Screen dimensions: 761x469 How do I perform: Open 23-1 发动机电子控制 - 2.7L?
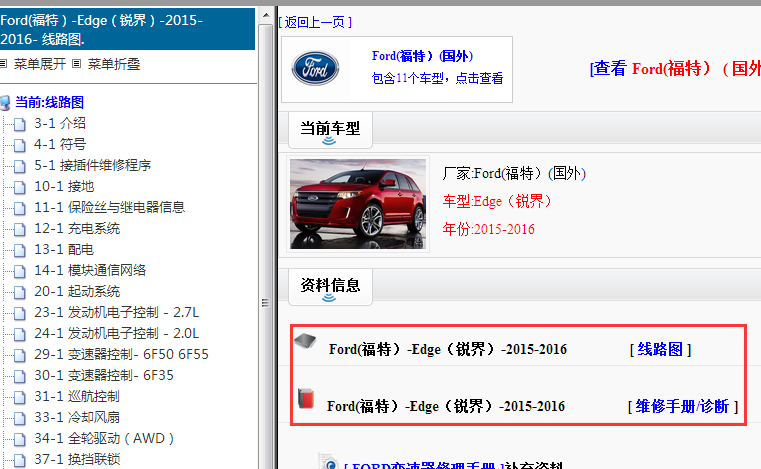(116, 312)
